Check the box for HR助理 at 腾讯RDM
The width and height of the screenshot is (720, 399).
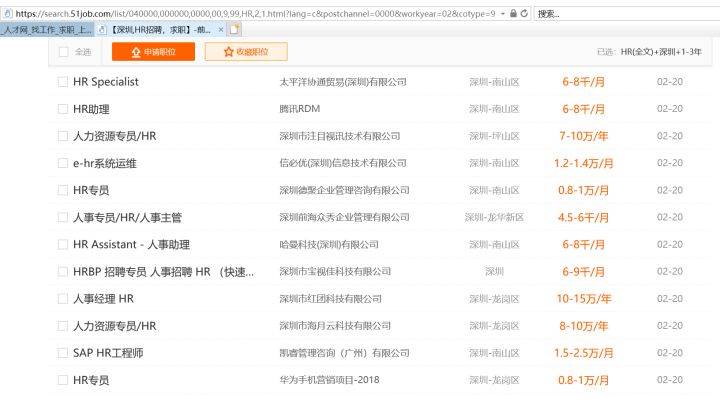(63, 109)
